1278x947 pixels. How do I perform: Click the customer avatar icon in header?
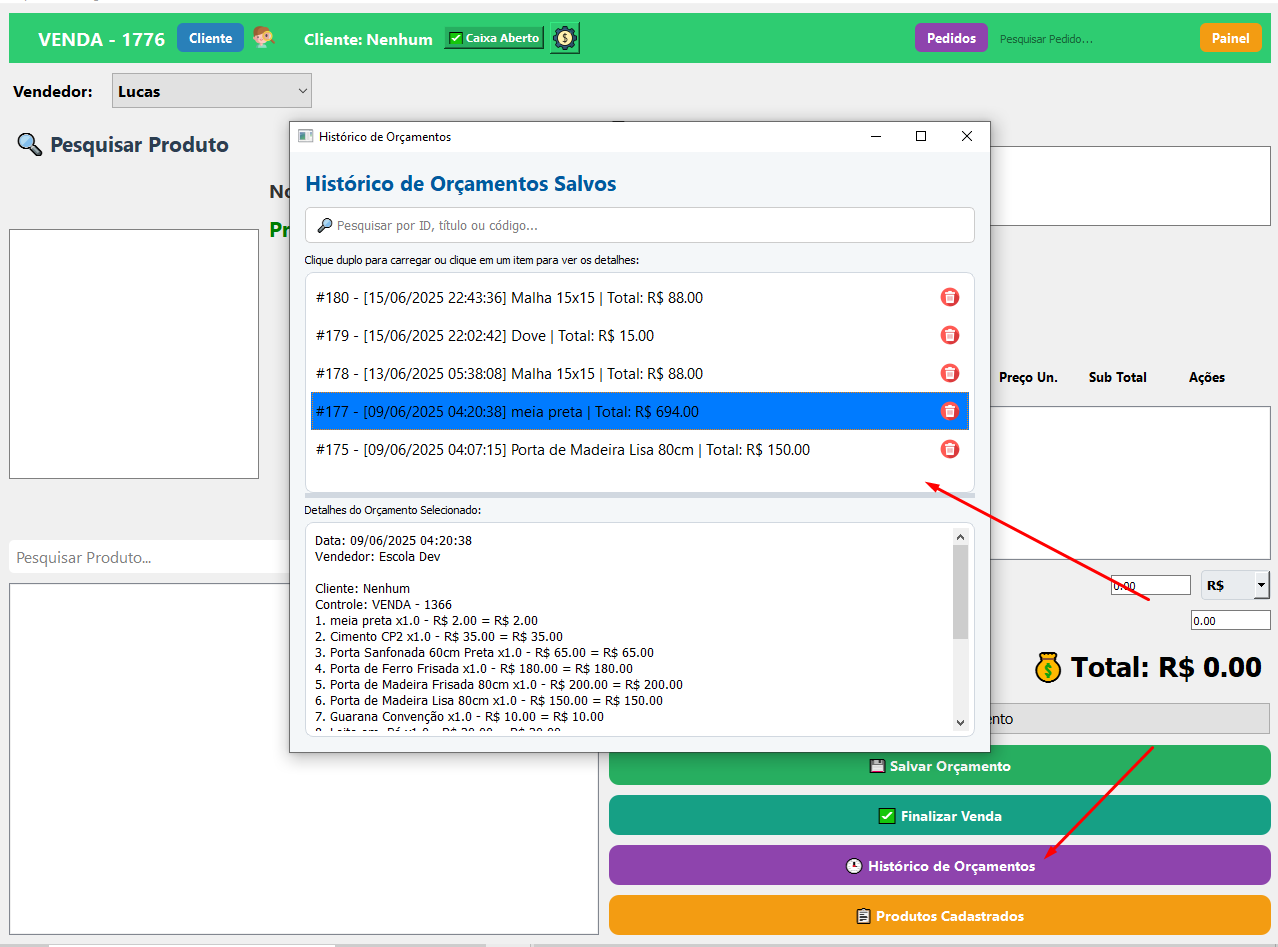pos(263,38)
